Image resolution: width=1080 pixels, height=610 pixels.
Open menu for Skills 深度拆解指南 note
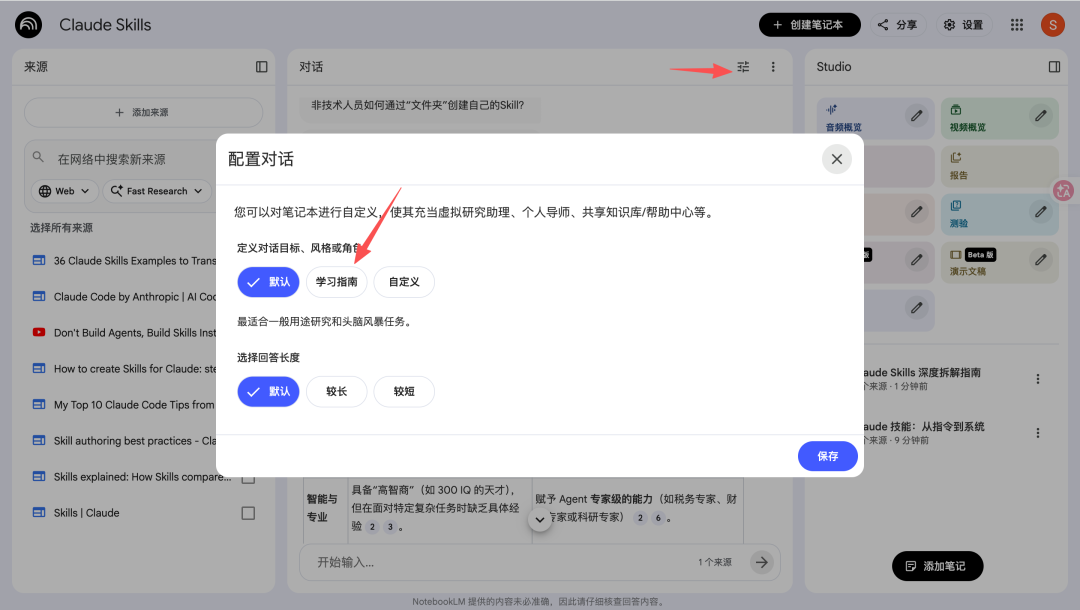(x=1037, y=379)
